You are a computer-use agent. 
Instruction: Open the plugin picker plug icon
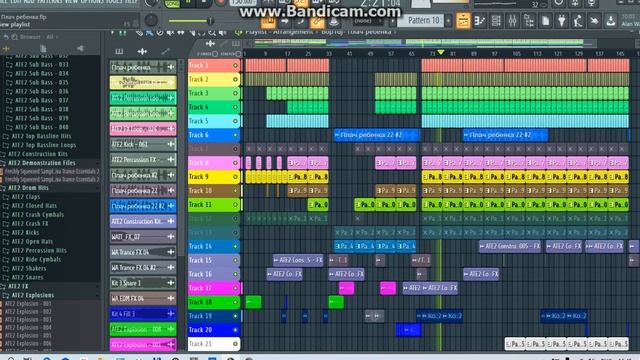point(562,20)
